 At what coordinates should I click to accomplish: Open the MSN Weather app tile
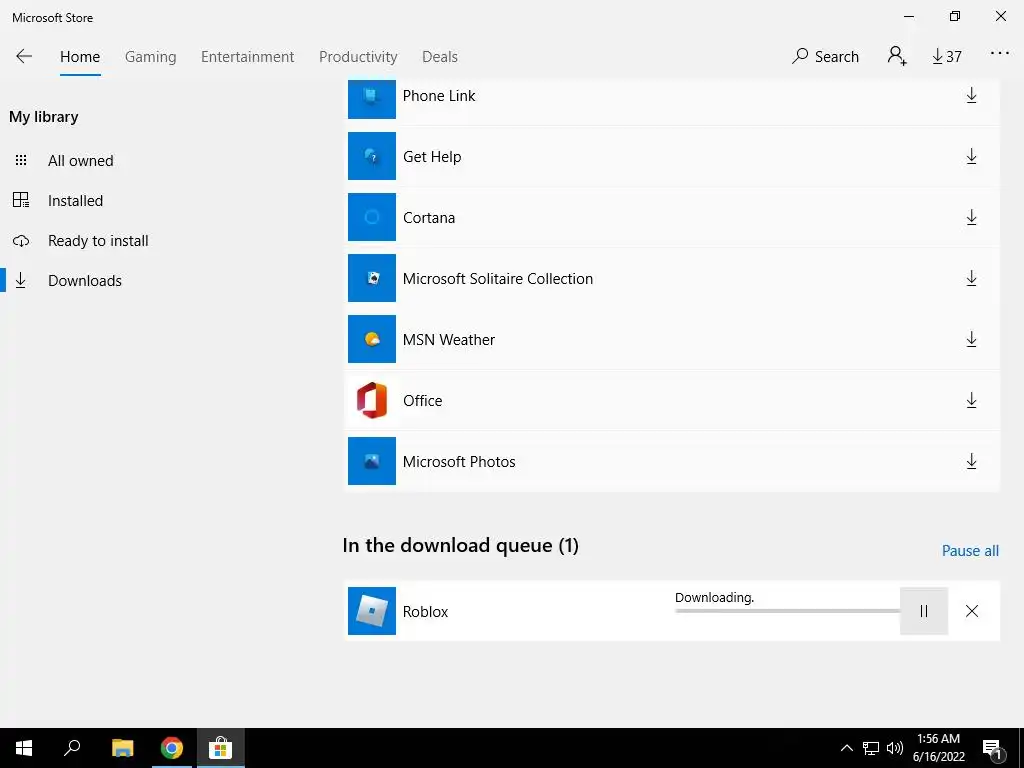[372, 339]
